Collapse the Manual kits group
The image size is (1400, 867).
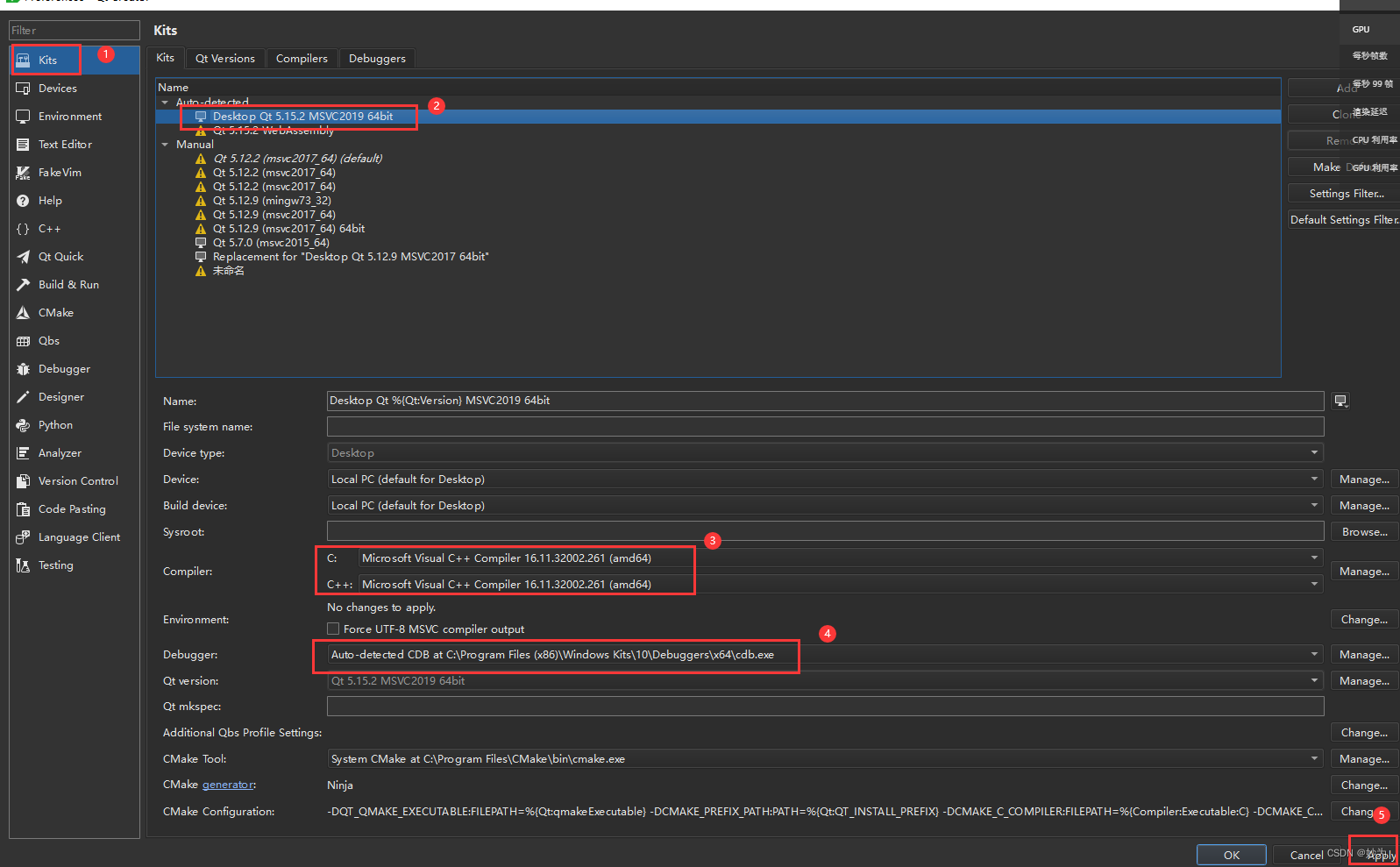point(165,145)
